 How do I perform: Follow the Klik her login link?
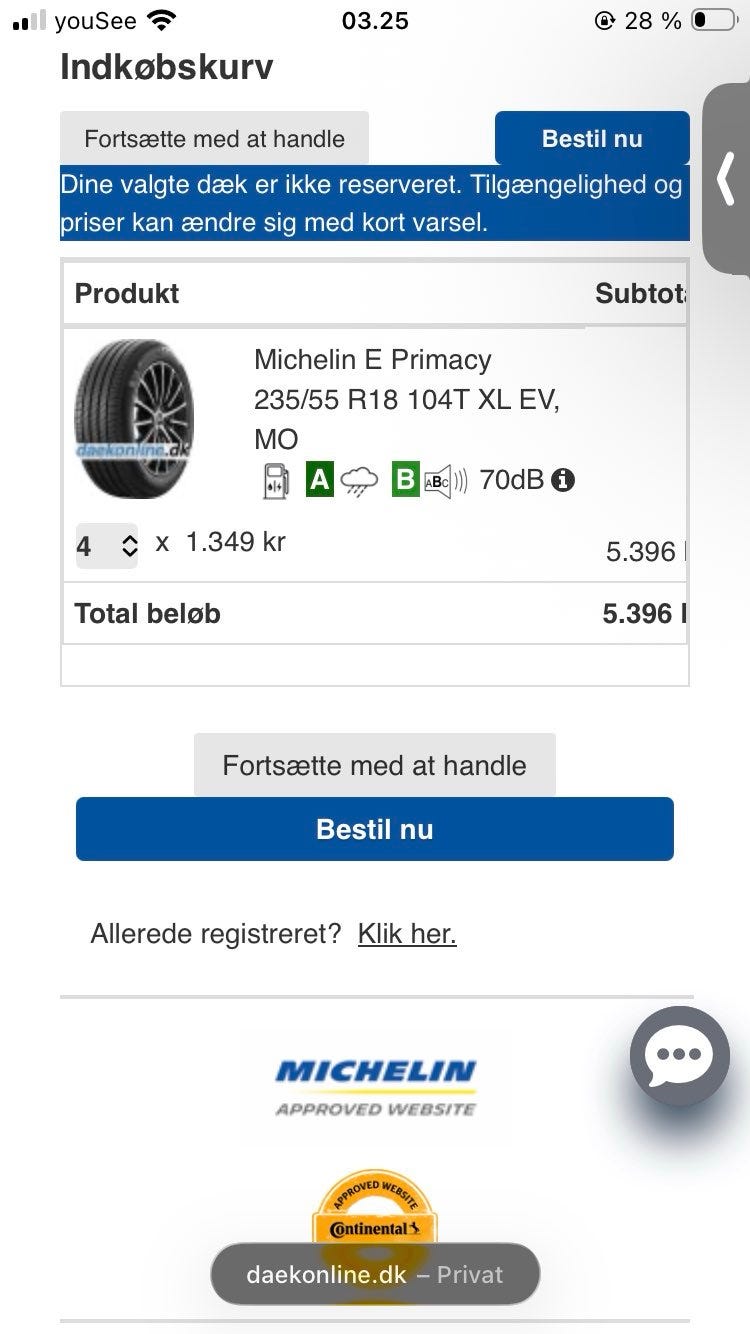pyautogui.click(x=407, y=934)
